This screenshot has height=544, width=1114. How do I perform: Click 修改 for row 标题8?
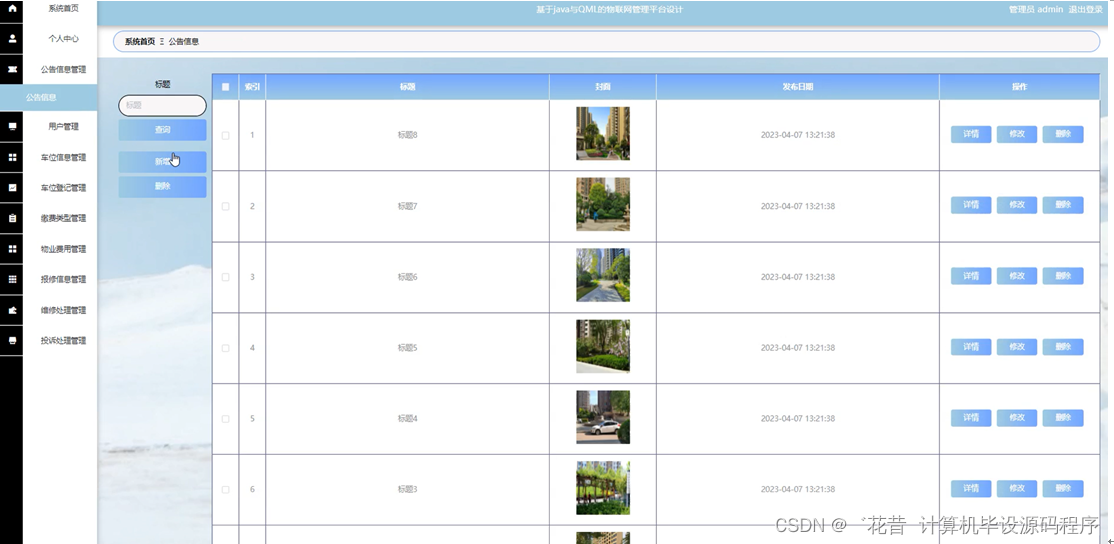[1017, 134]
